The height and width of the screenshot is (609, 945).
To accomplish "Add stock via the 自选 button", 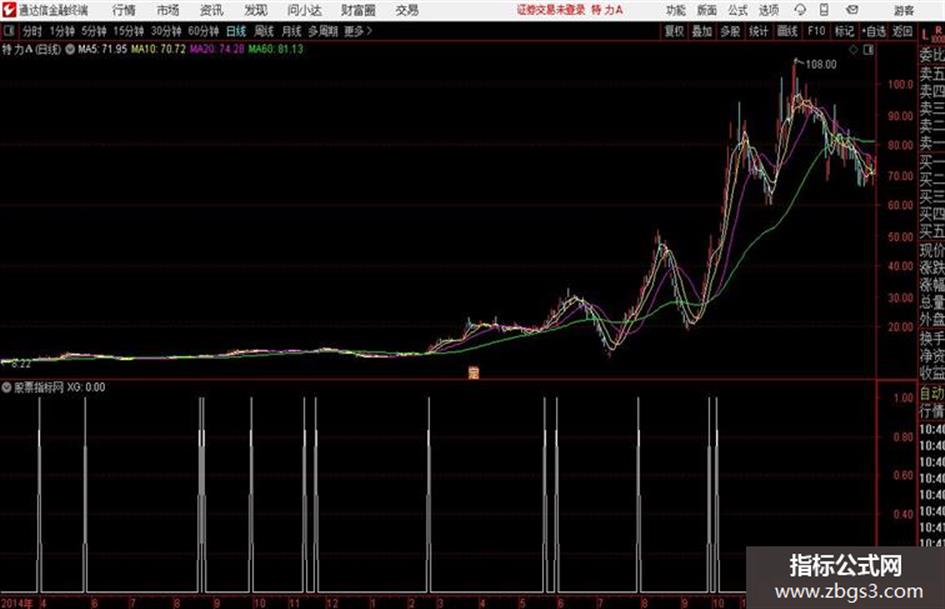I will pyautogui.click(x=873, y=31).
